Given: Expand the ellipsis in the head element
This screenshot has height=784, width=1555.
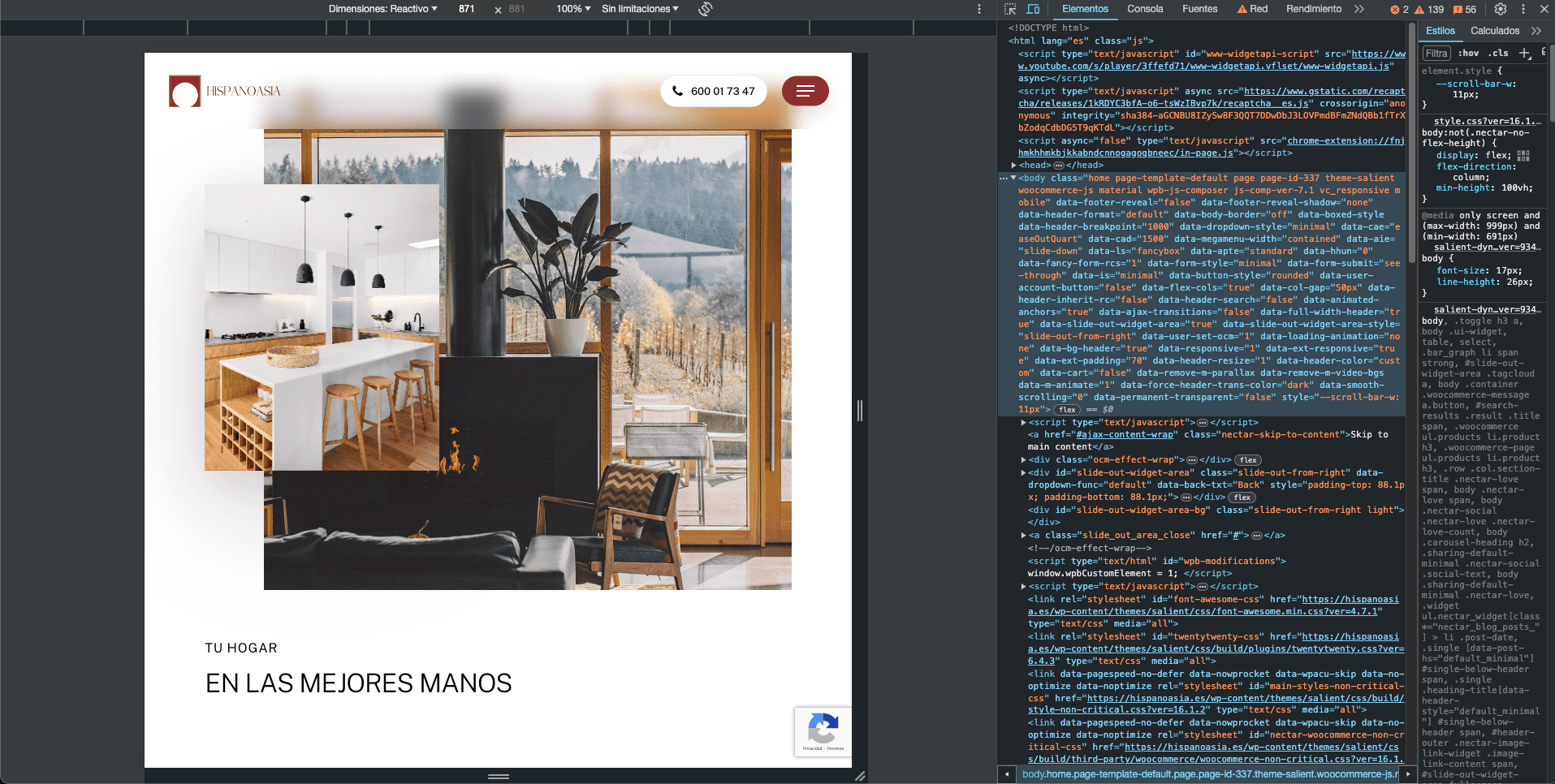Looking at the screenshot, I should coord(1059,166).
